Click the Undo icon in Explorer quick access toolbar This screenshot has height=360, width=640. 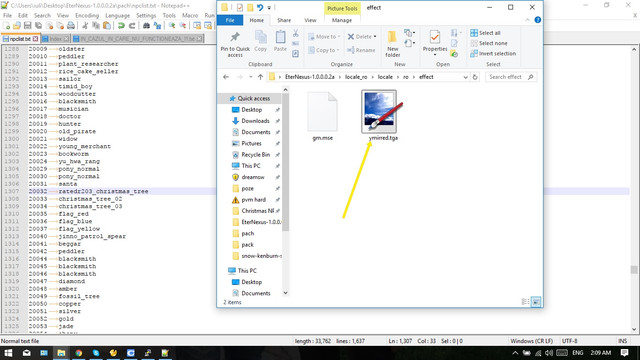tap(260, 7)
